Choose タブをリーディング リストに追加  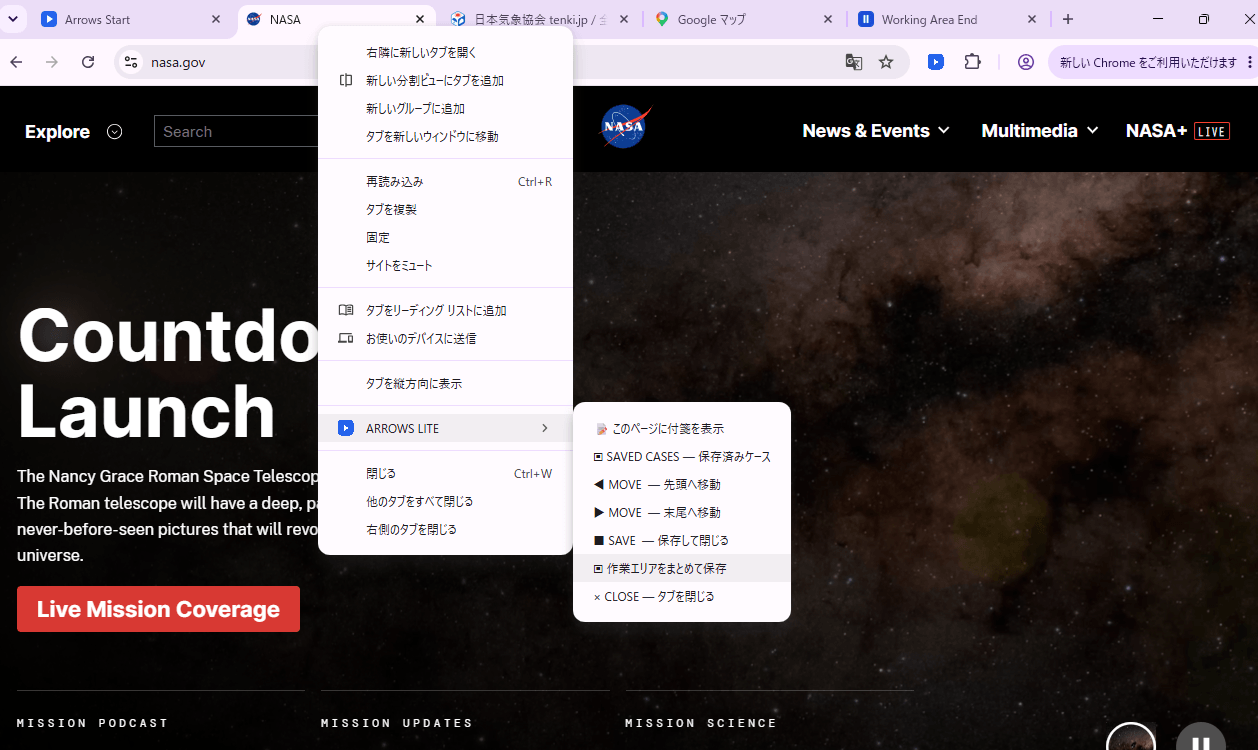tap(445, 310)
